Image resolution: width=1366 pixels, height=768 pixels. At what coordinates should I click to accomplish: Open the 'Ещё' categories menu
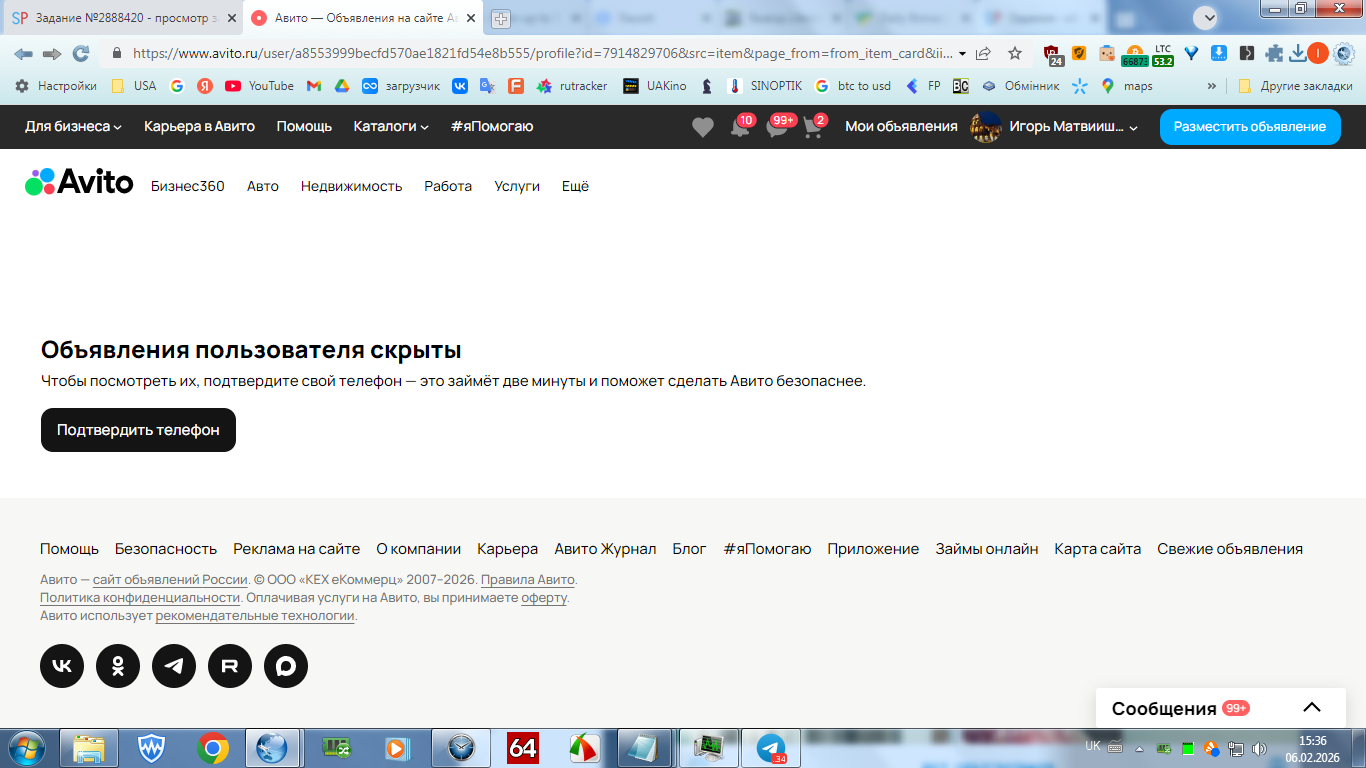(x=575, y=186)
